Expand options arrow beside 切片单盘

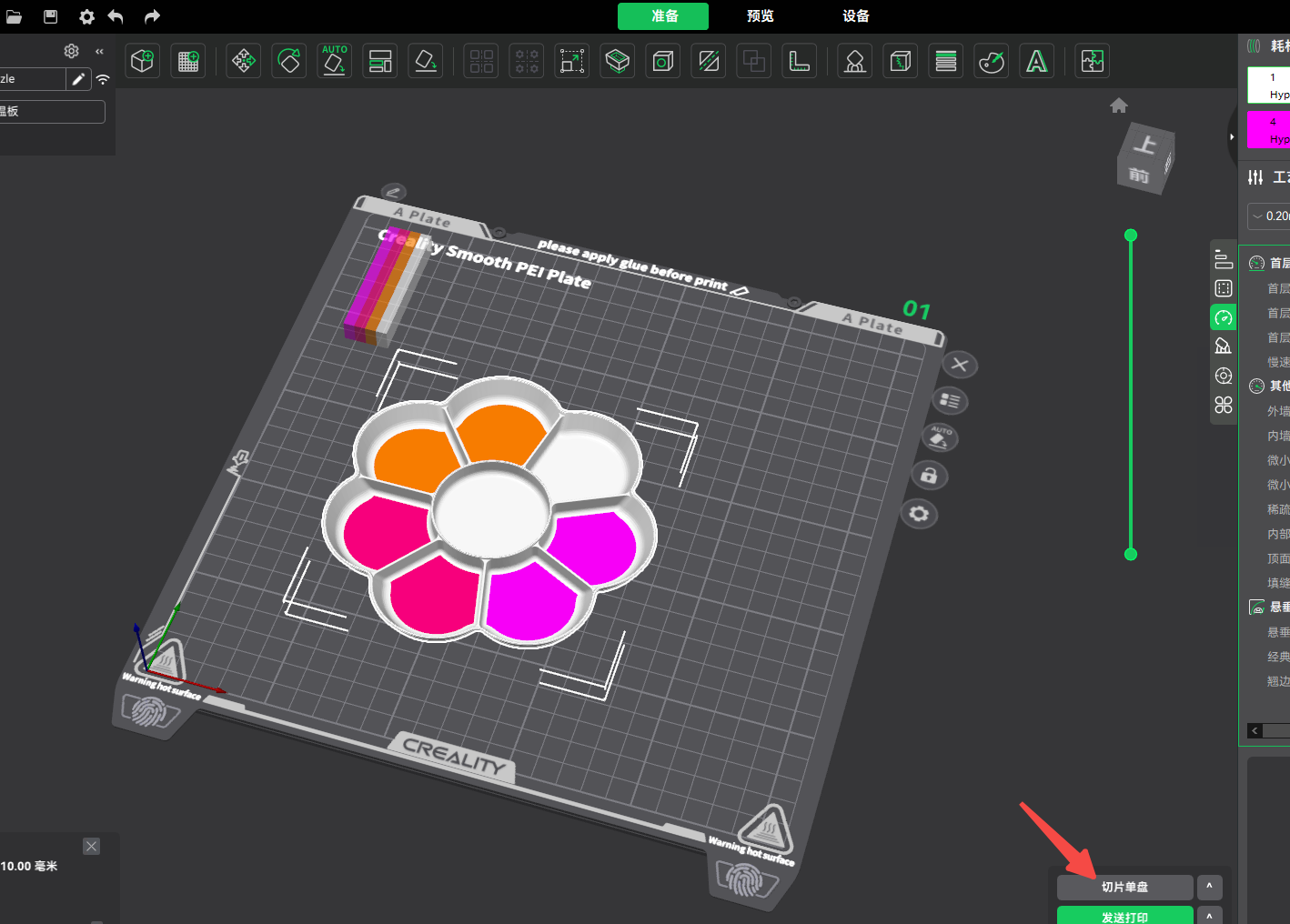1209,887
